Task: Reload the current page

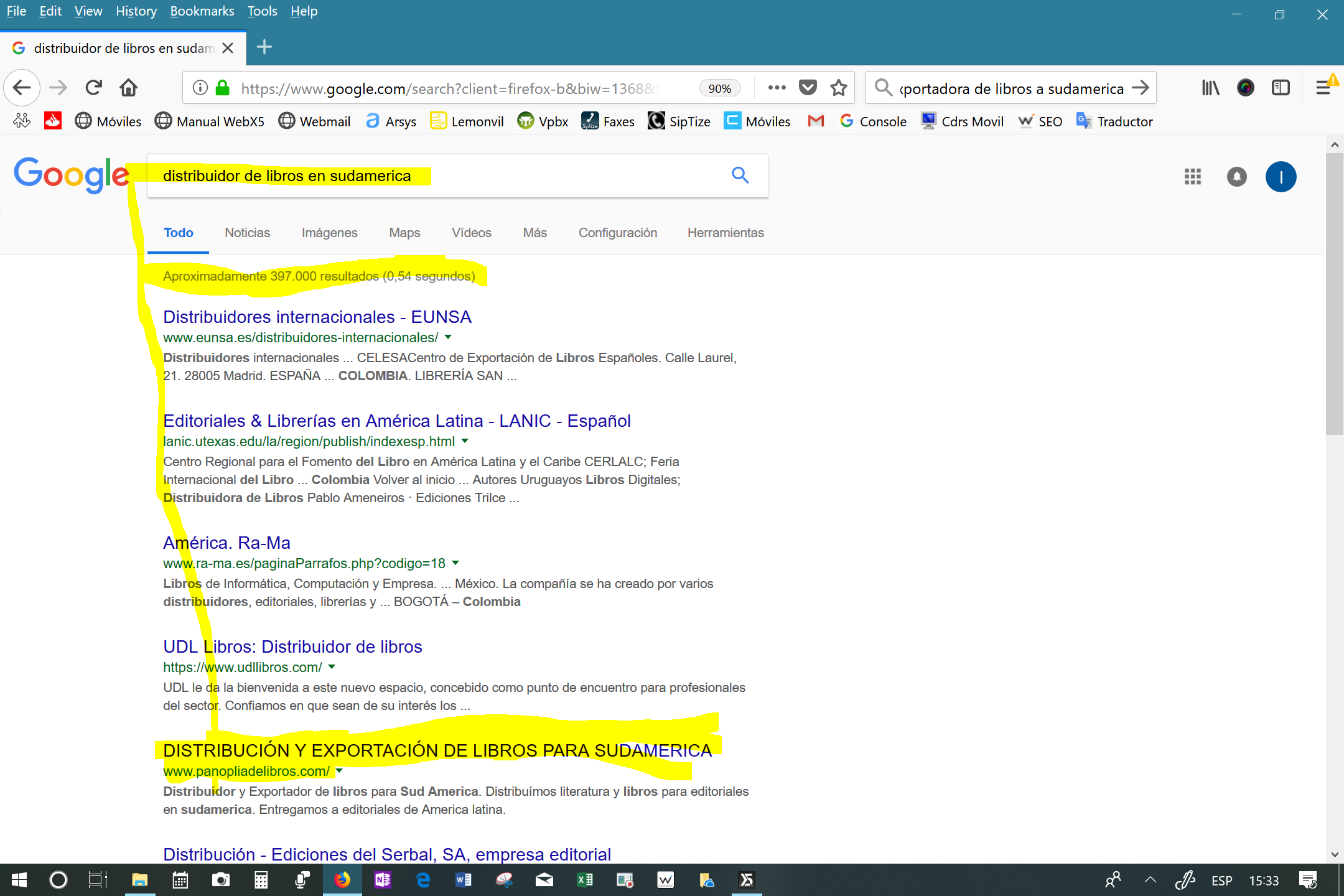Action: coord(94,88)
